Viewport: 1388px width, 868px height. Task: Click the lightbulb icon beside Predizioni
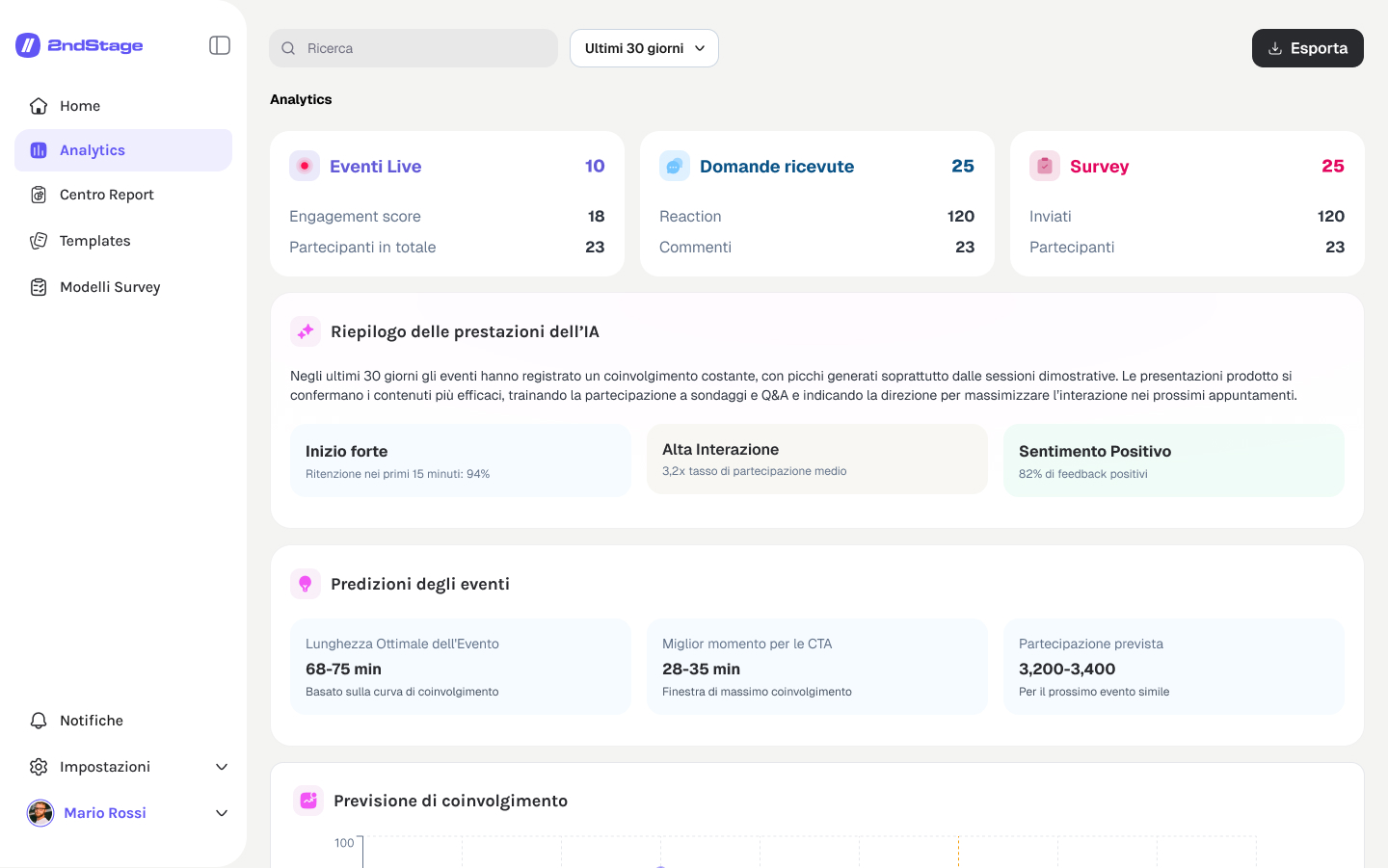click(306, 584)
